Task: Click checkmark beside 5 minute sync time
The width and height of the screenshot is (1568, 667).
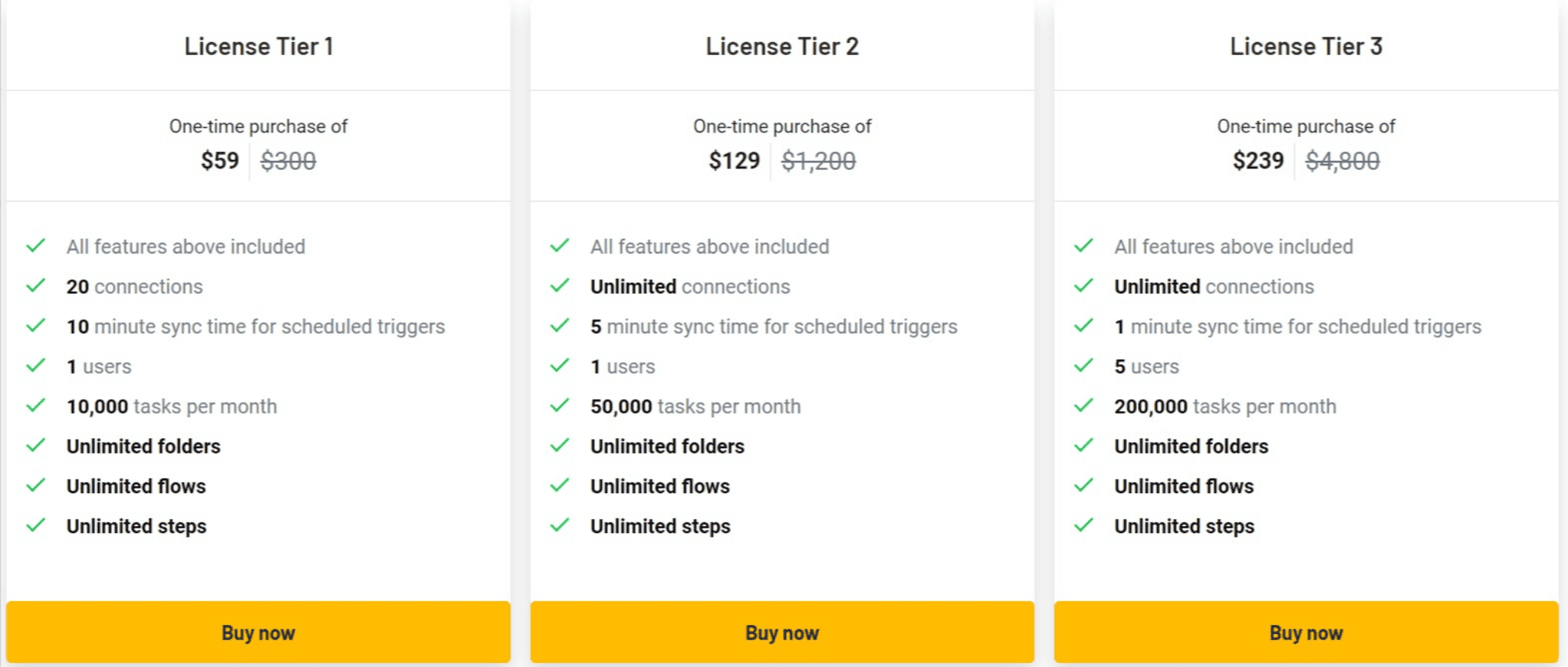Action: click(x=560, y=325)
